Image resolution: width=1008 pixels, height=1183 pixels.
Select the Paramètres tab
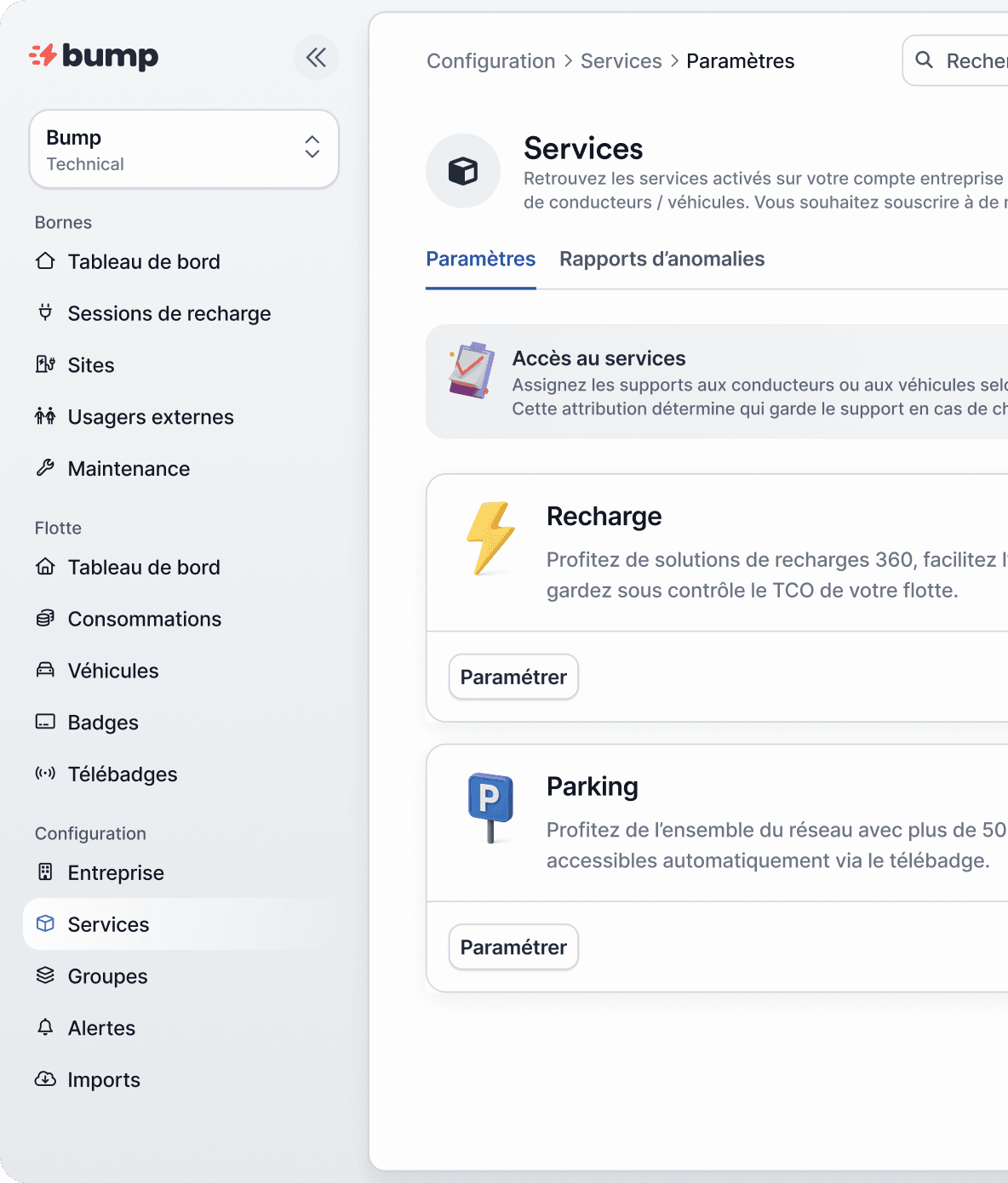(x=480, y=259)
